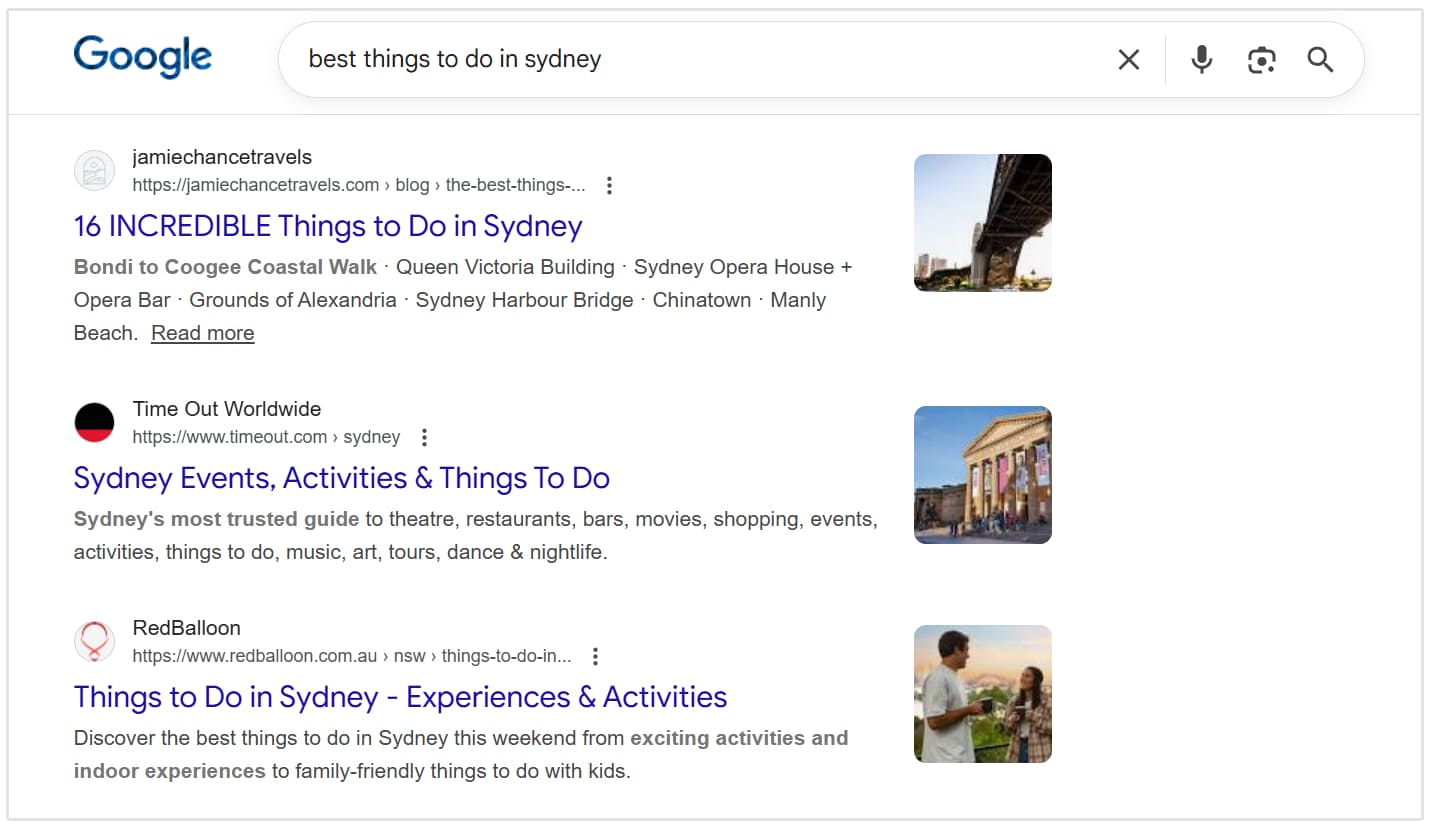This screenshot has height=830, width=1430.
Task: Click the magnifying glass search icon
Action: (x=1320, y=60)
